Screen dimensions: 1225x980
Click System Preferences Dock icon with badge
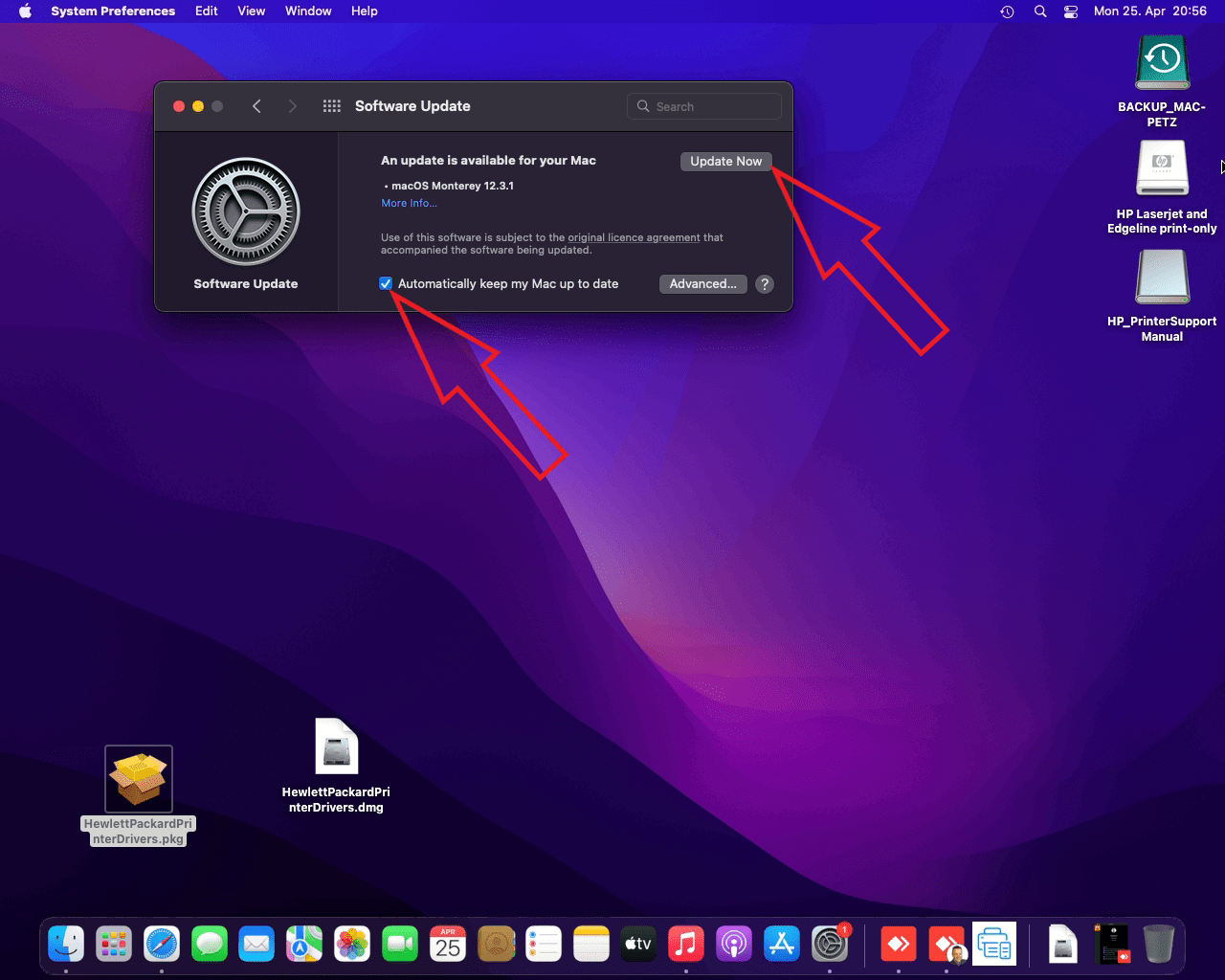830,945
